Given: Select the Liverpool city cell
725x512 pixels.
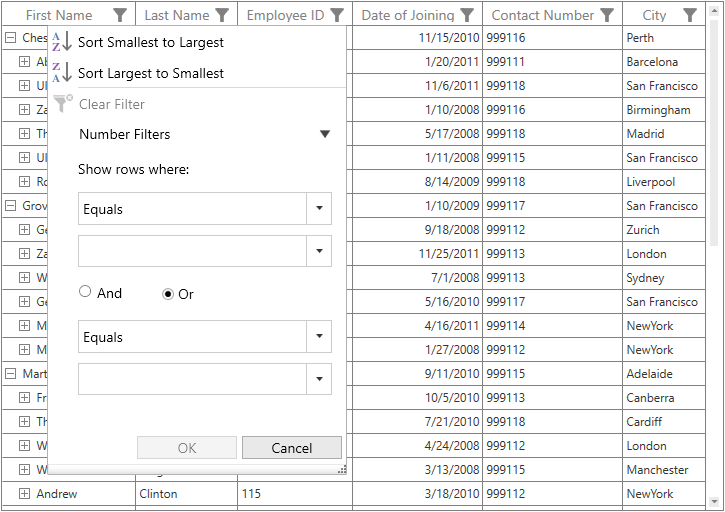Looking at the screenshot, I should 664,181.
